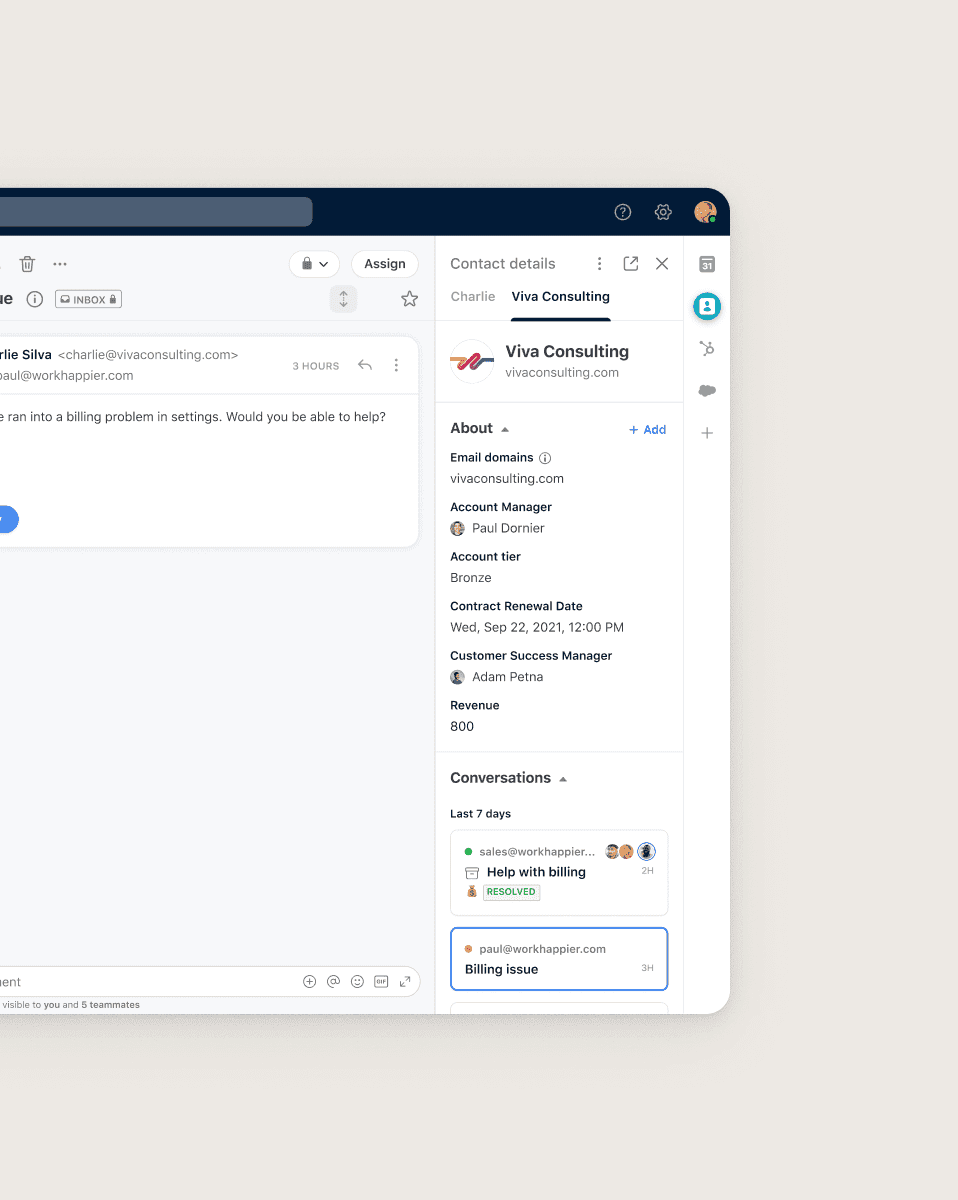The width and height of the screenshot is (958, 1200).
Task: Select the Viva Consulting tab
Action: click(561, 297)
